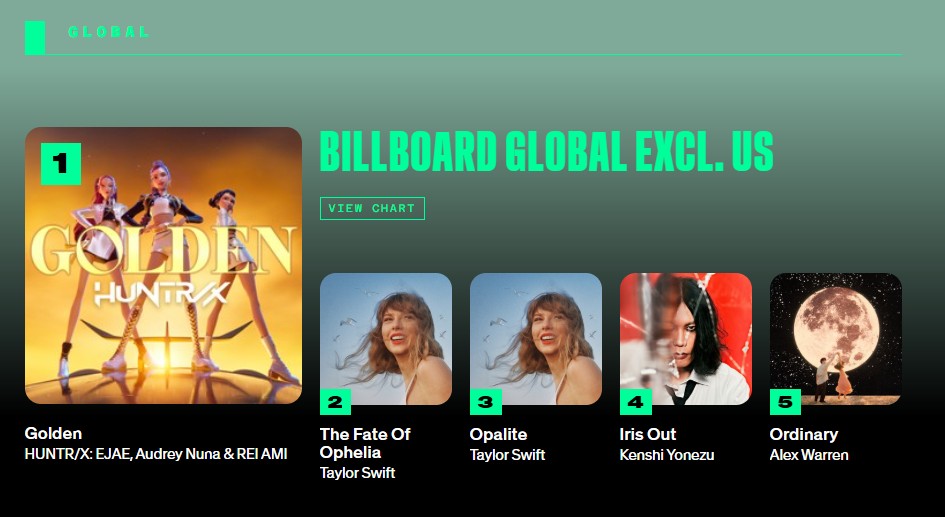
Task: Click the View Chart button
Action: pyautogui.click(x=372, y=208)
